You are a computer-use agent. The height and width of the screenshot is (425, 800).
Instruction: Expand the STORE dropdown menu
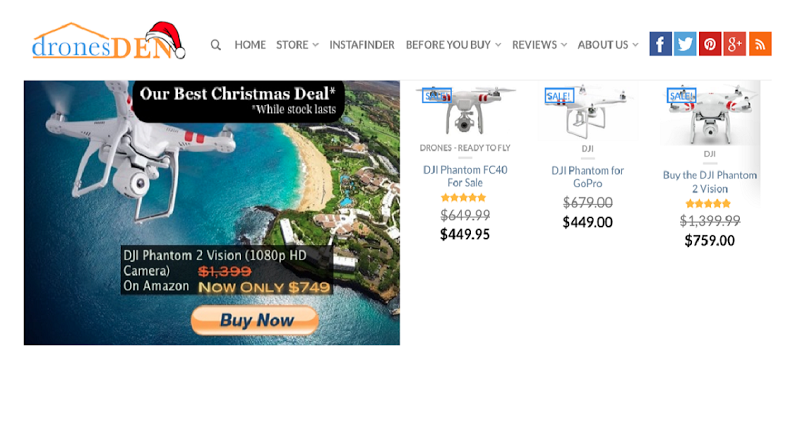click(x=297, y=45)
